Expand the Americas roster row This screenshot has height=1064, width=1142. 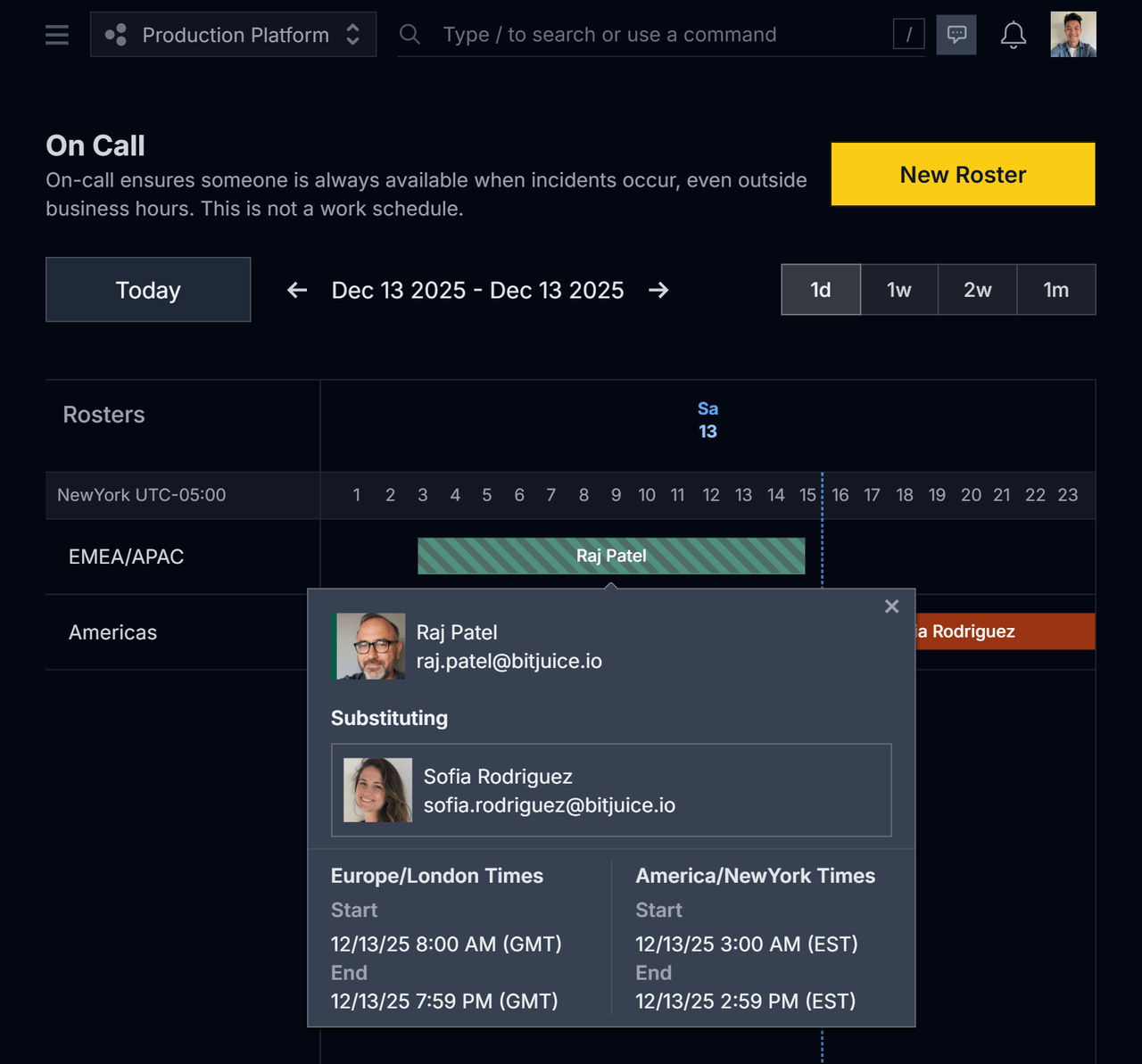click(112, 631)
